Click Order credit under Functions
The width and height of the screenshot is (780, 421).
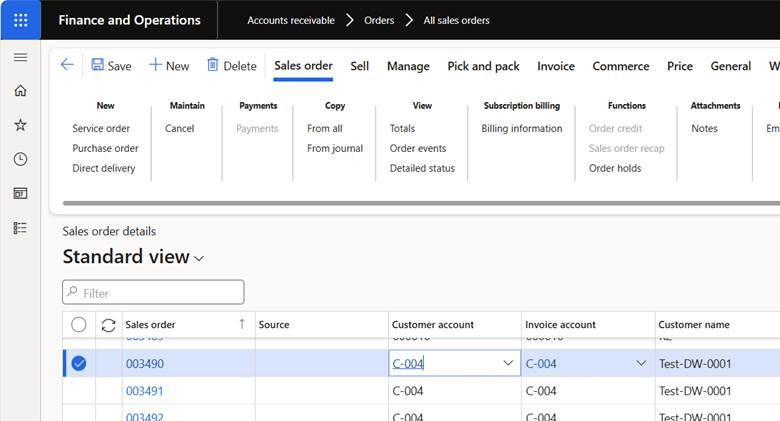click(615, 128)
